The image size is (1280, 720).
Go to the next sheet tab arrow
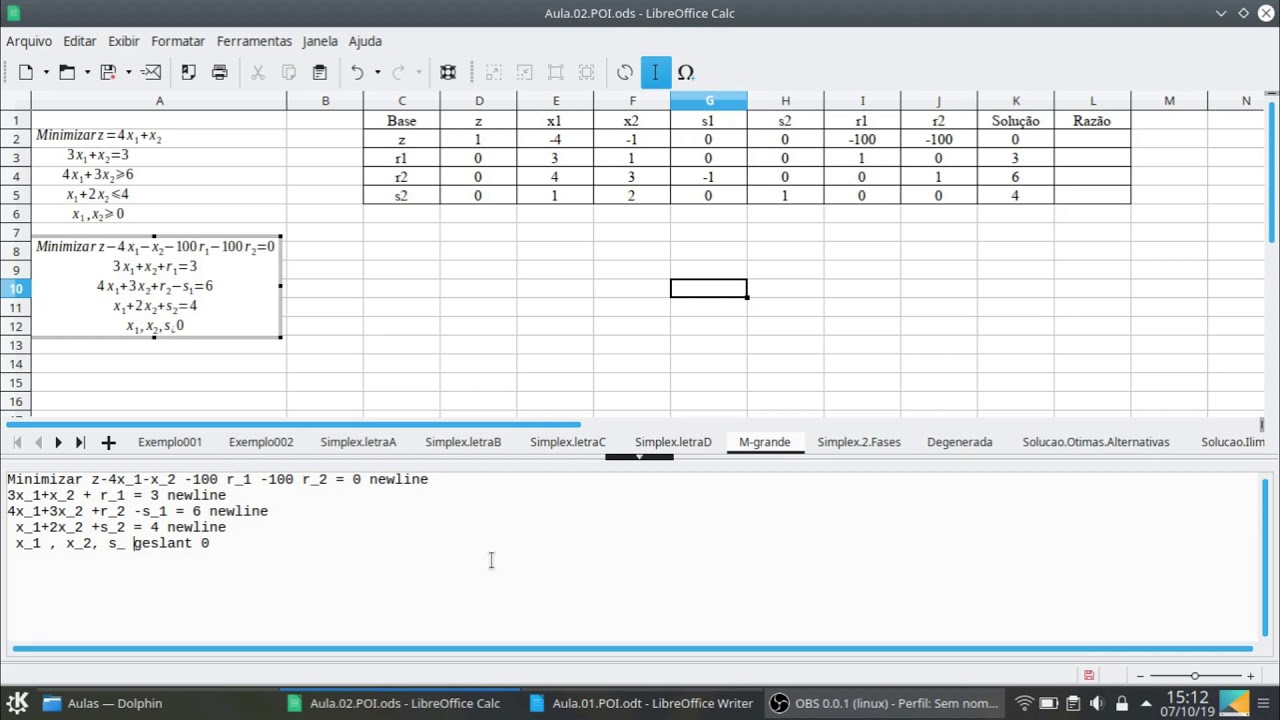coord(58,442)
